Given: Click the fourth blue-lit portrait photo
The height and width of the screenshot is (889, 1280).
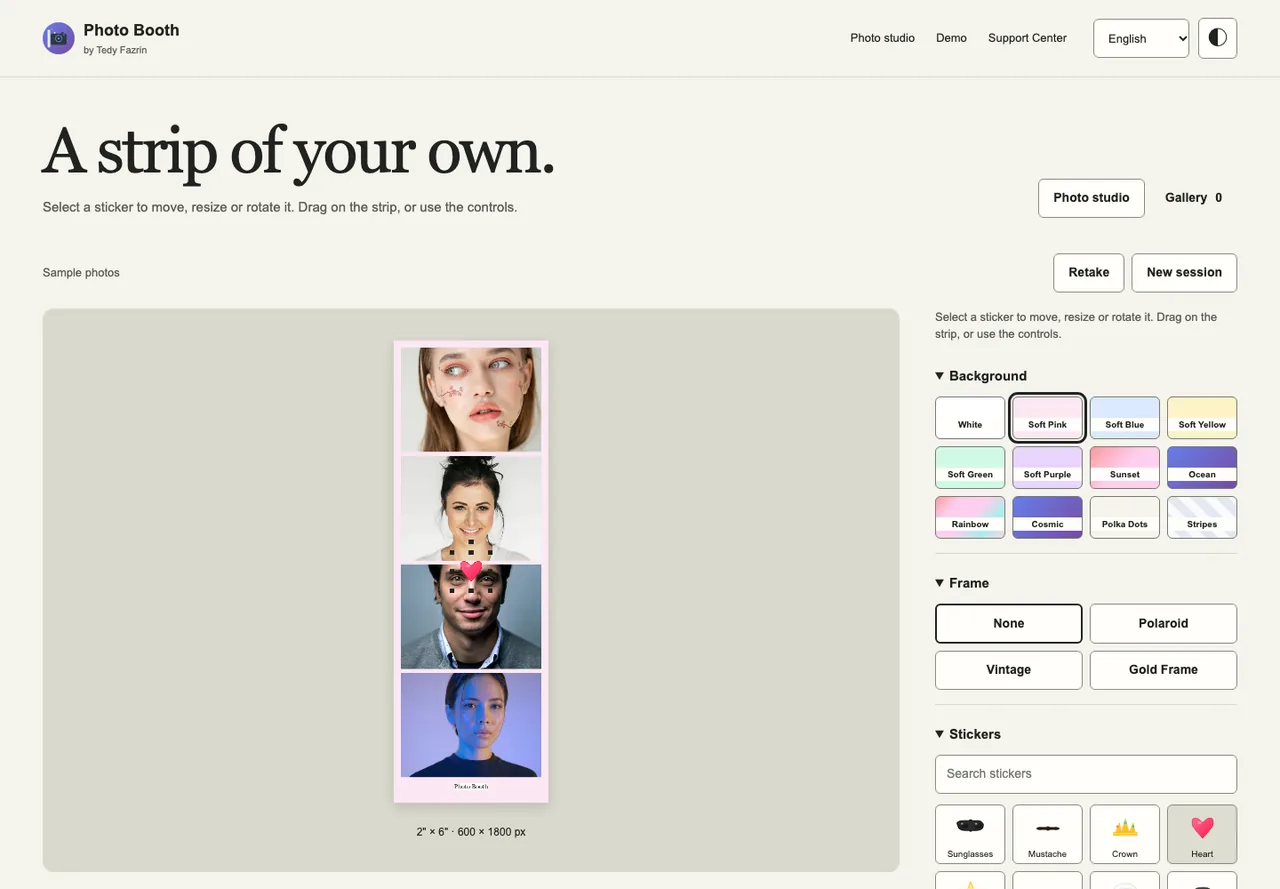Looking at the screenshot, I should (471, 725).
